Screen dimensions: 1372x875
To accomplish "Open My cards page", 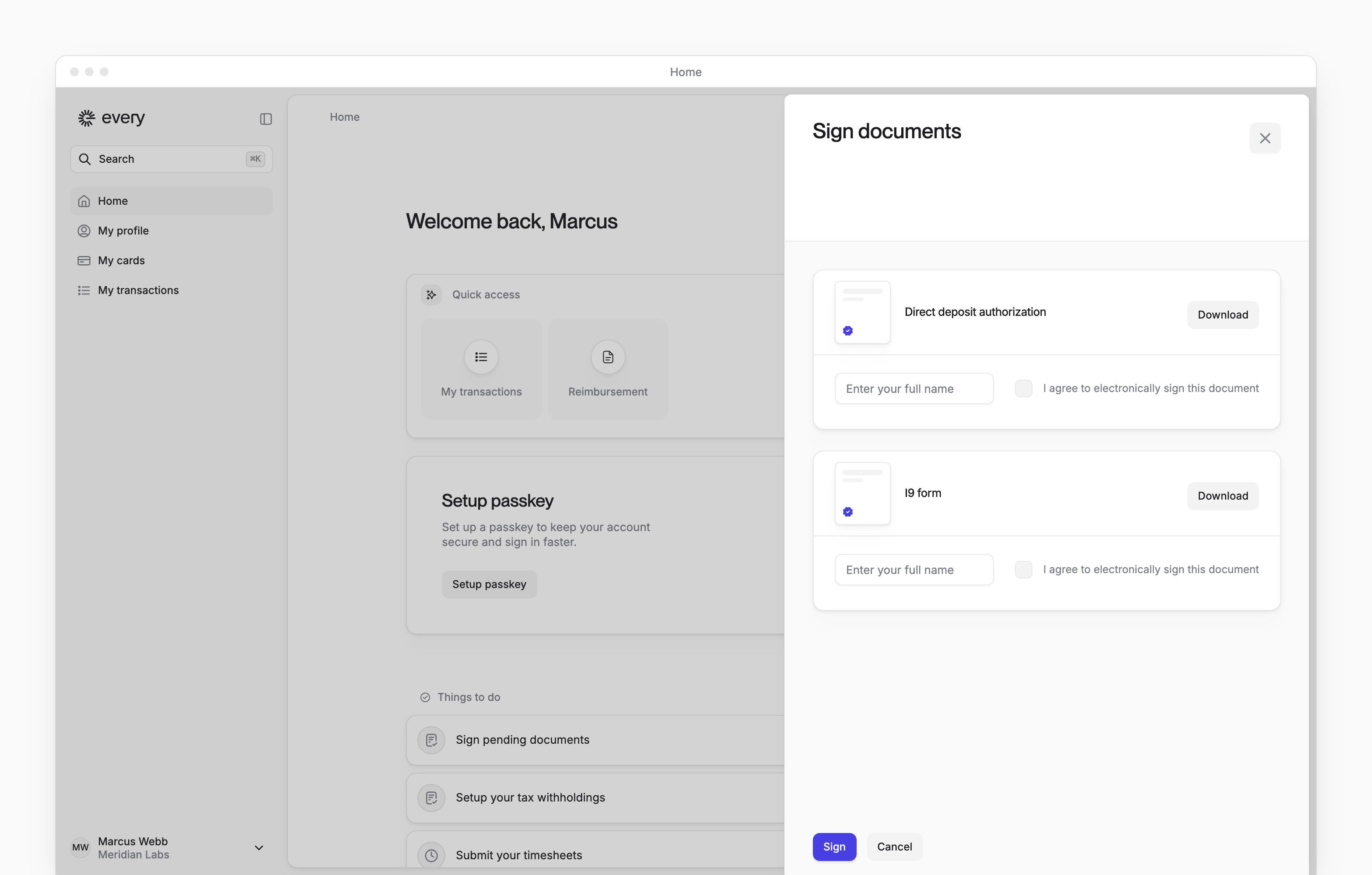I will 171,260.
